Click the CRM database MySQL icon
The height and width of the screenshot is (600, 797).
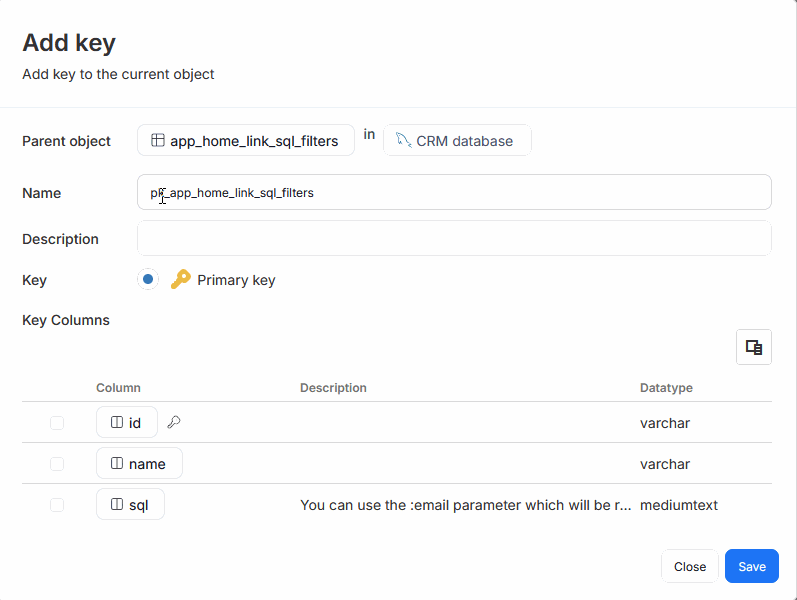(403, 140)
